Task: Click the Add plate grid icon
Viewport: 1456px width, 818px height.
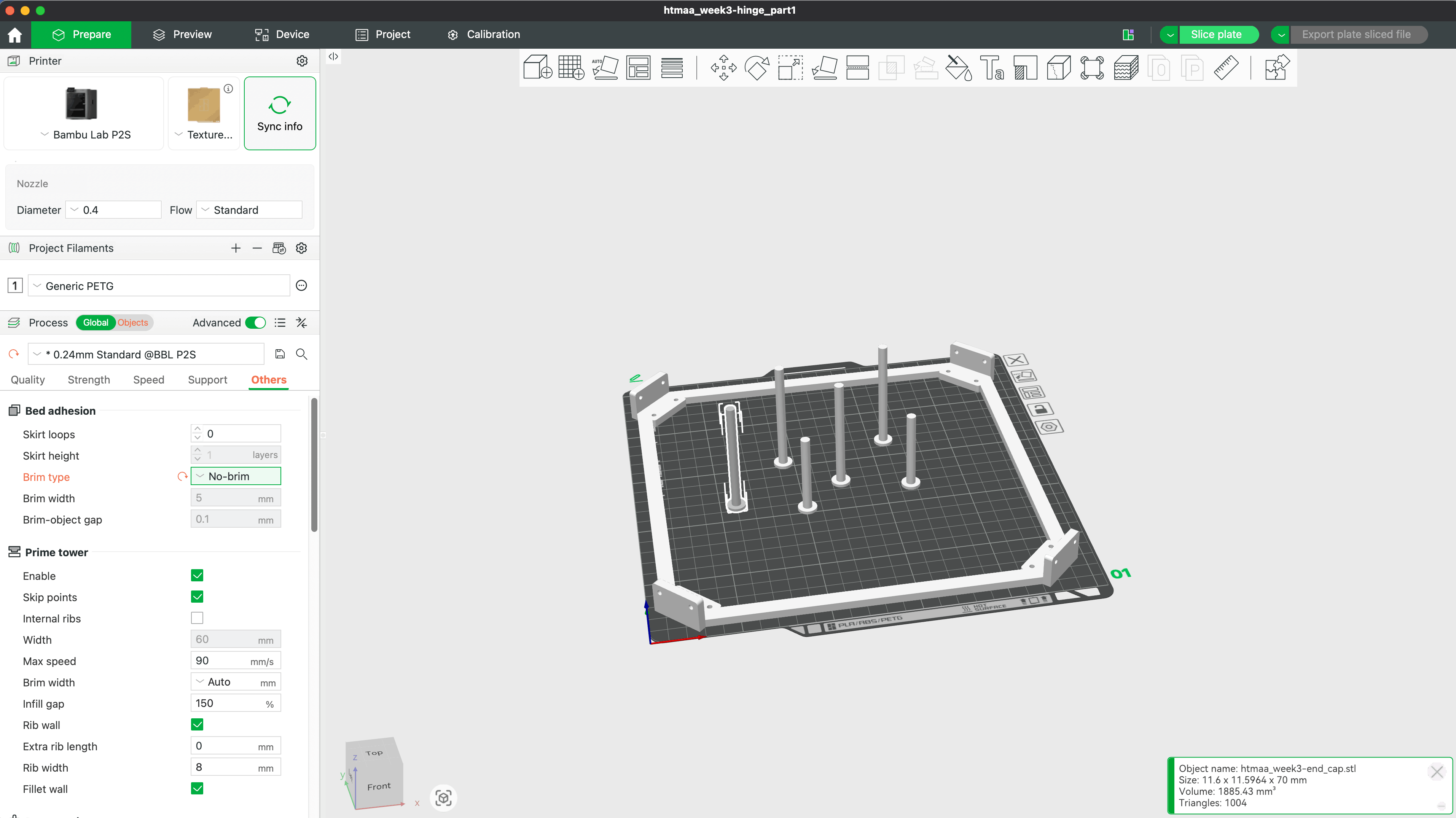Action: point(571,68)
